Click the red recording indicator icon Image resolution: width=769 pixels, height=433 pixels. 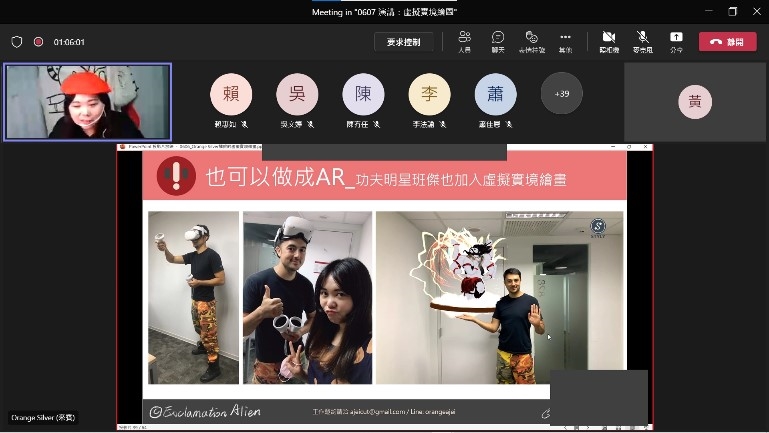[x=38, y=42]
